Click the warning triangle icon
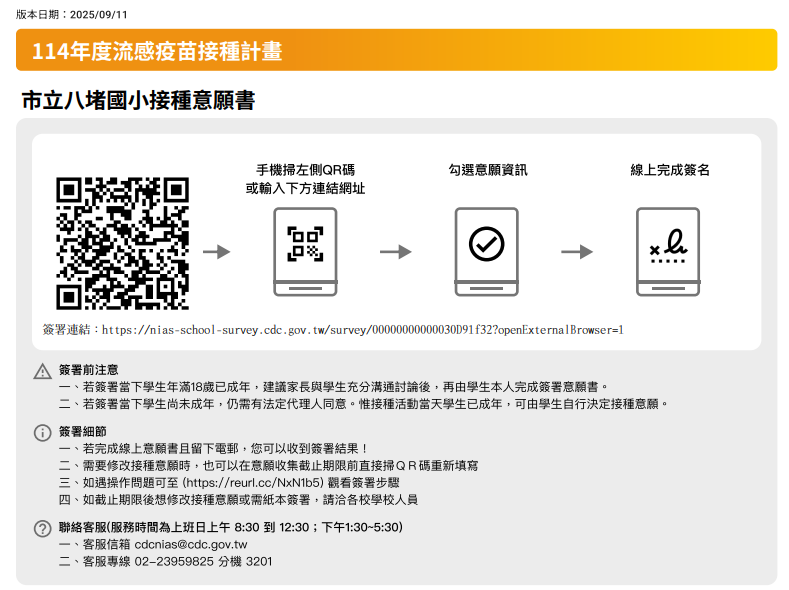This screenshot has width=789, height=590. pyautogui.click(x=42, y=371)
